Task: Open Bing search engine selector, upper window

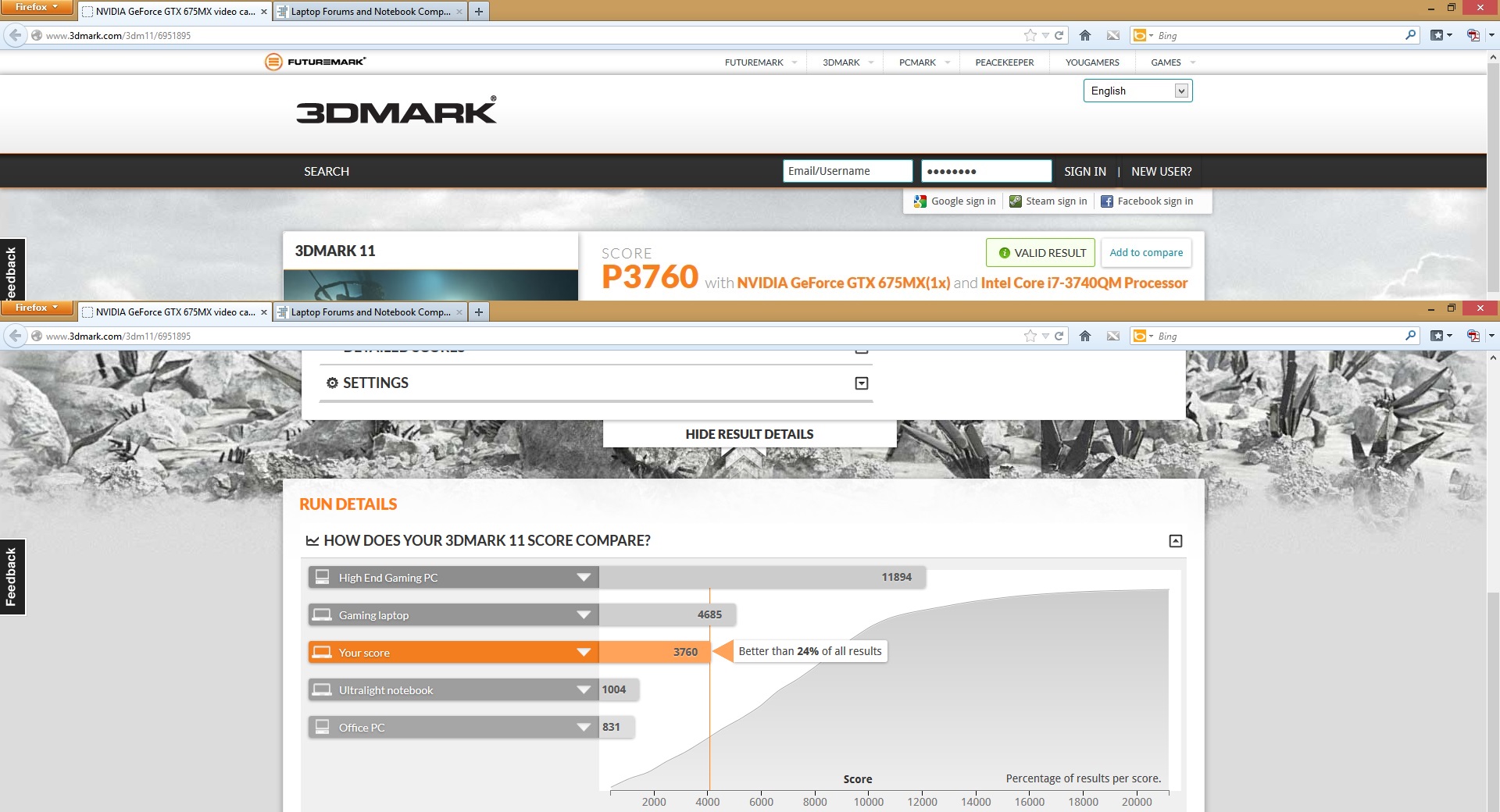Action: tap(1144, 35)
